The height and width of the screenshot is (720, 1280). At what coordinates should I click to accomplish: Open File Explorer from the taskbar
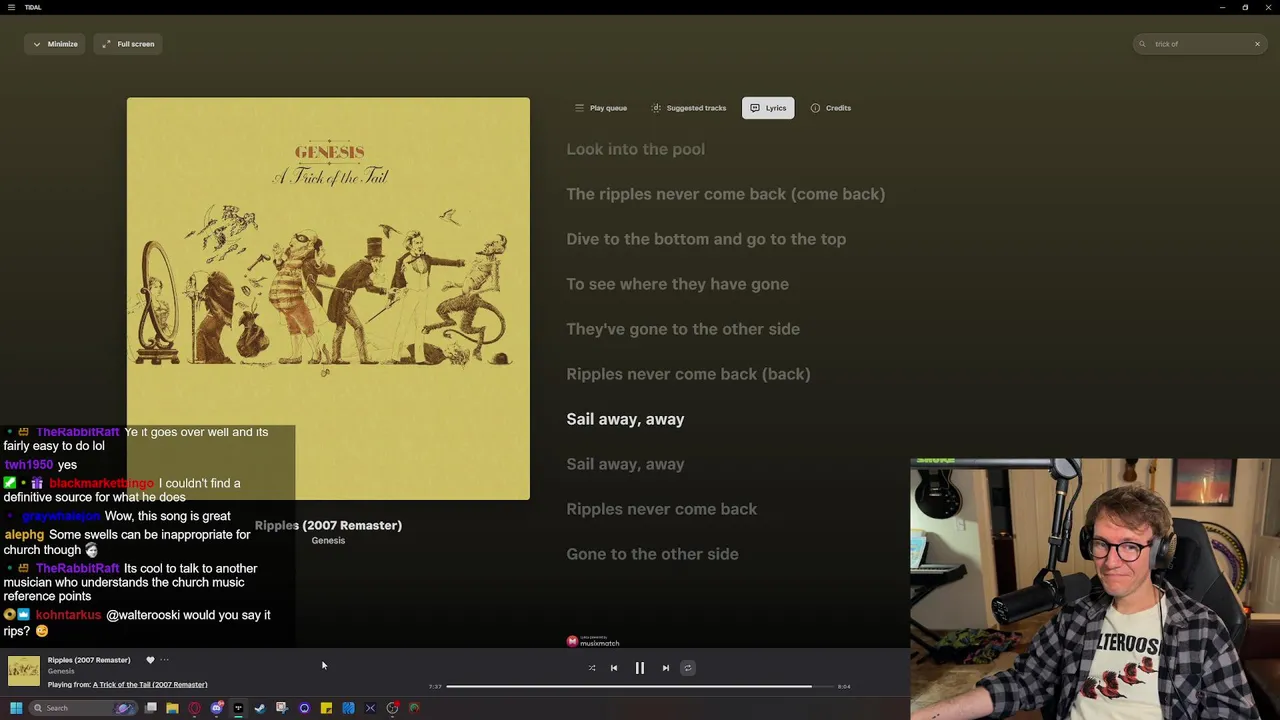point(172,708)
